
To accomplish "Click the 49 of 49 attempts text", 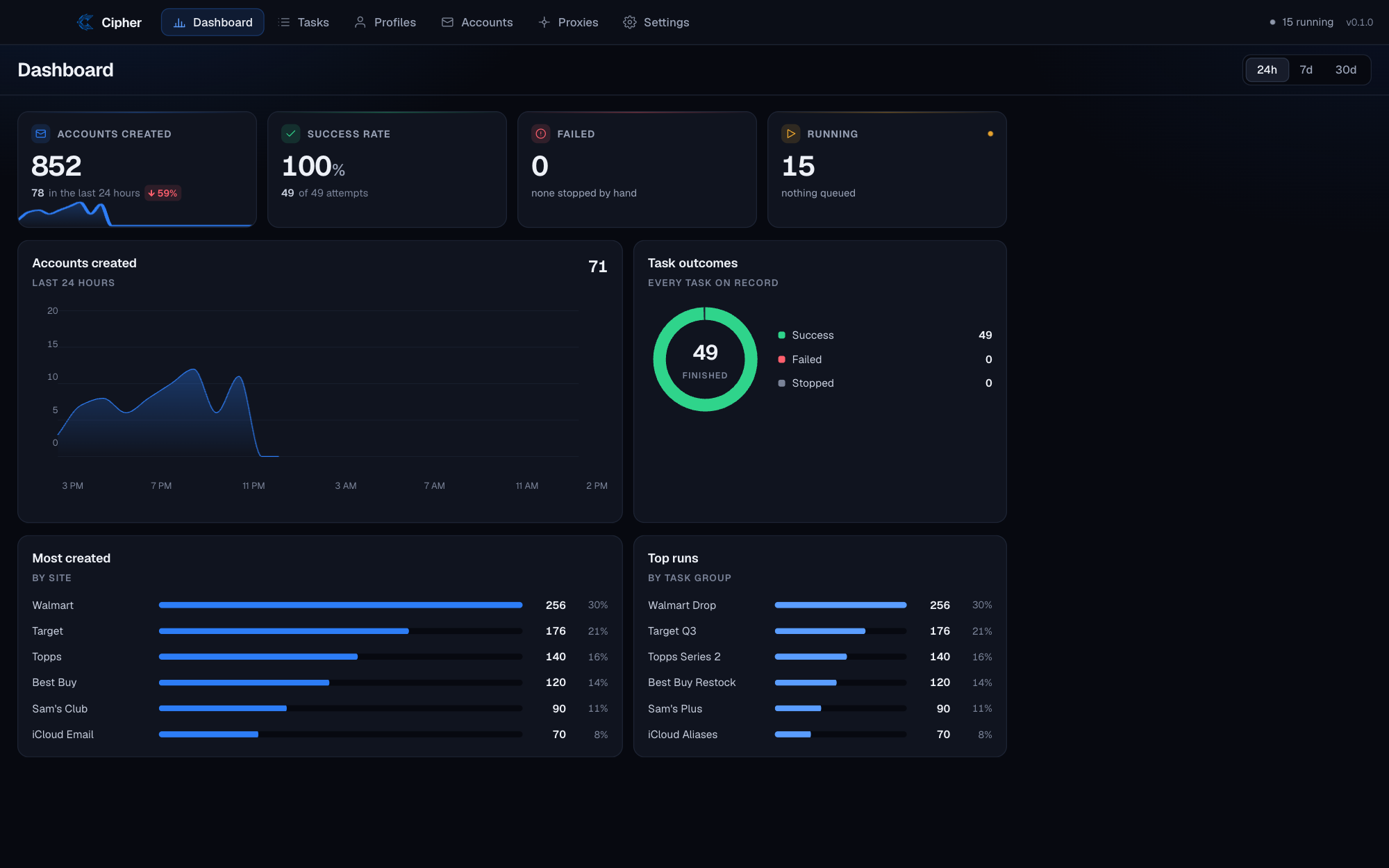I will coord(324,193).
